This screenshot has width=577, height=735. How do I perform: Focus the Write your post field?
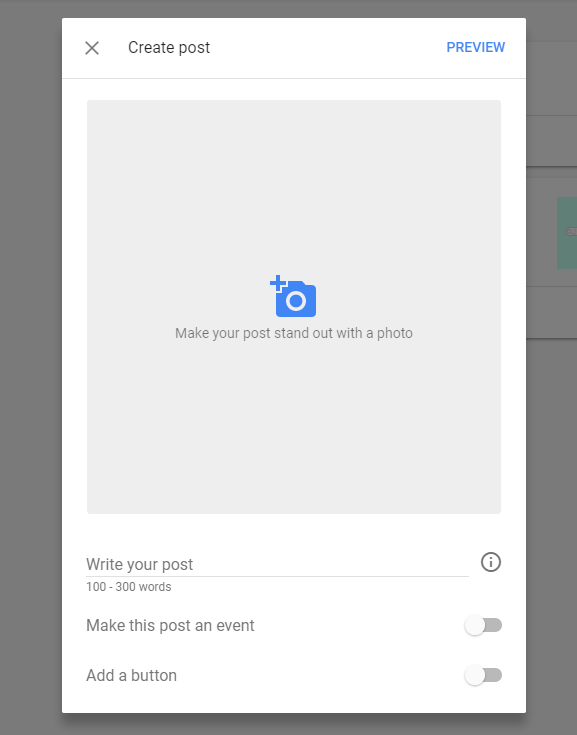tap(277, 564)
